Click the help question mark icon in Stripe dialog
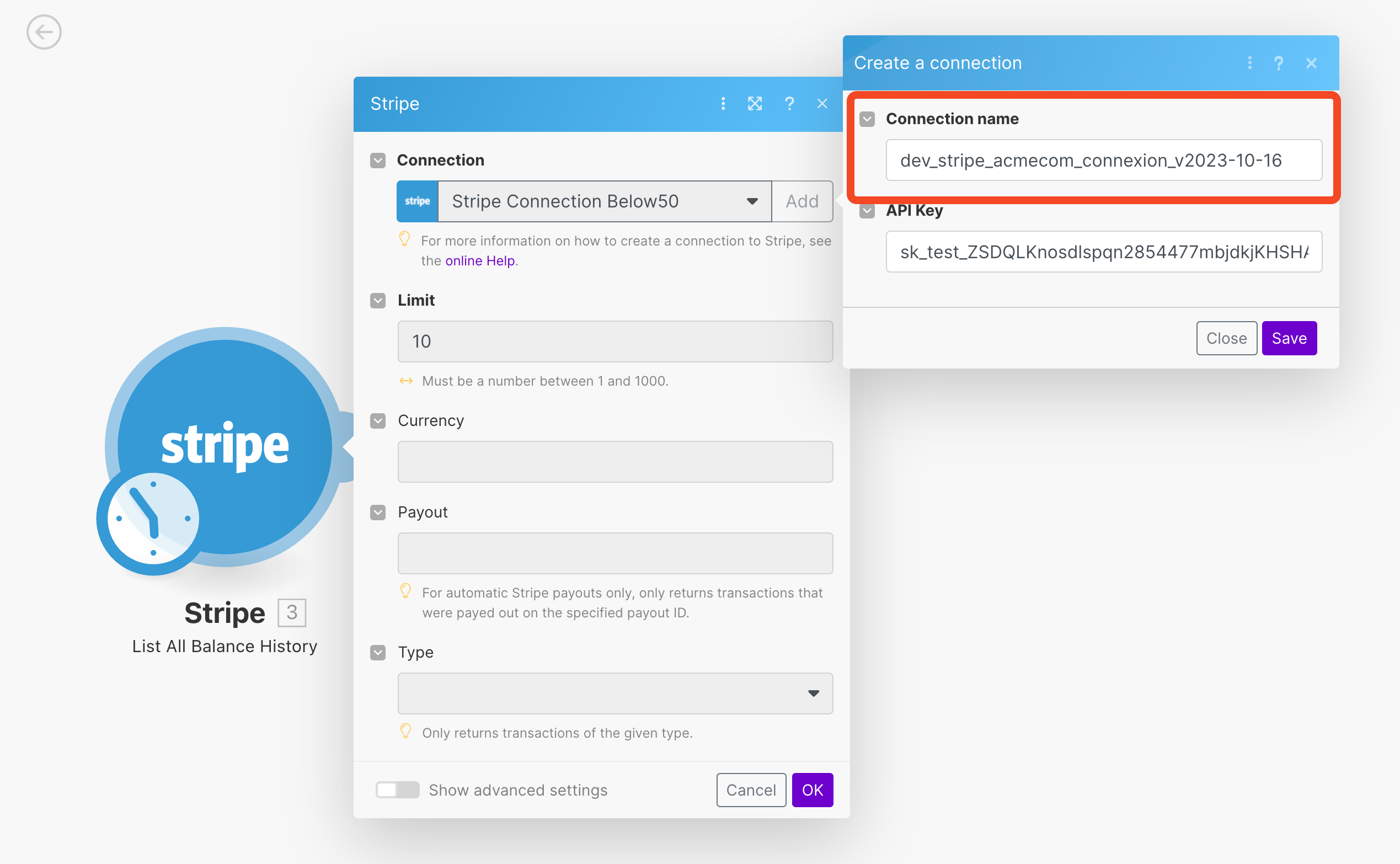Screen dimensions: 1400x864 tap(788, 102)
